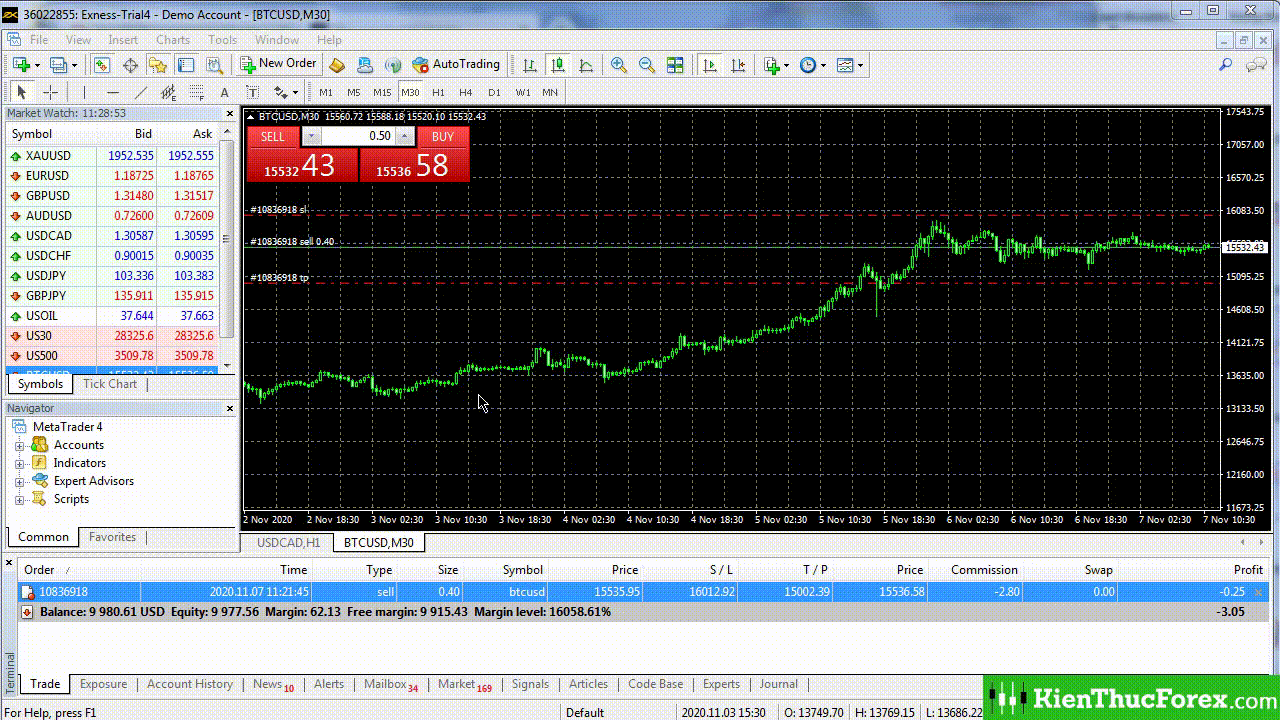The width and height of the screenshot is (1280, 720).
Task: Switch timeframe to H1
Action: [438, 92]
